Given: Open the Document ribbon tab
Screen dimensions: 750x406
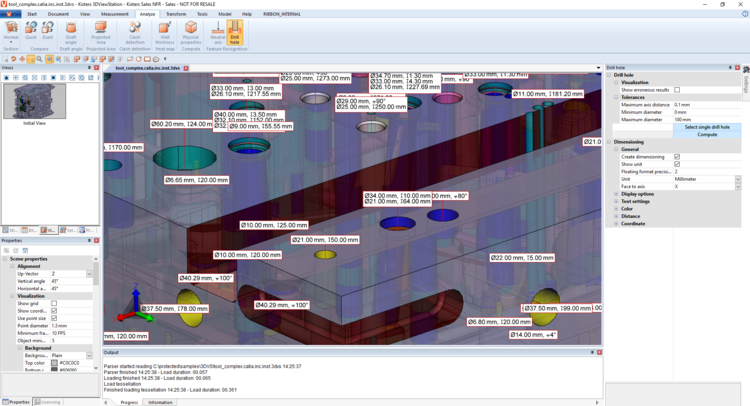Looking at the screenshot, I should pos(58,14).
